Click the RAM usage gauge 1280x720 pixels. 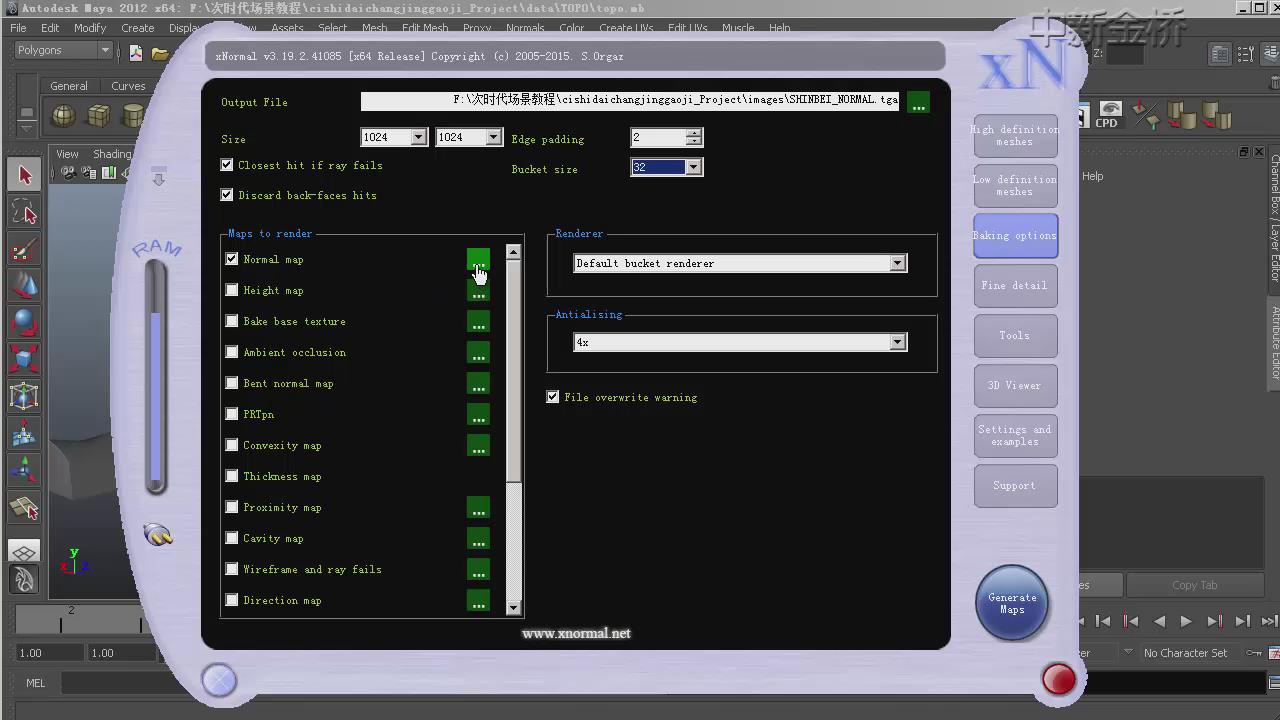[156, 377]
